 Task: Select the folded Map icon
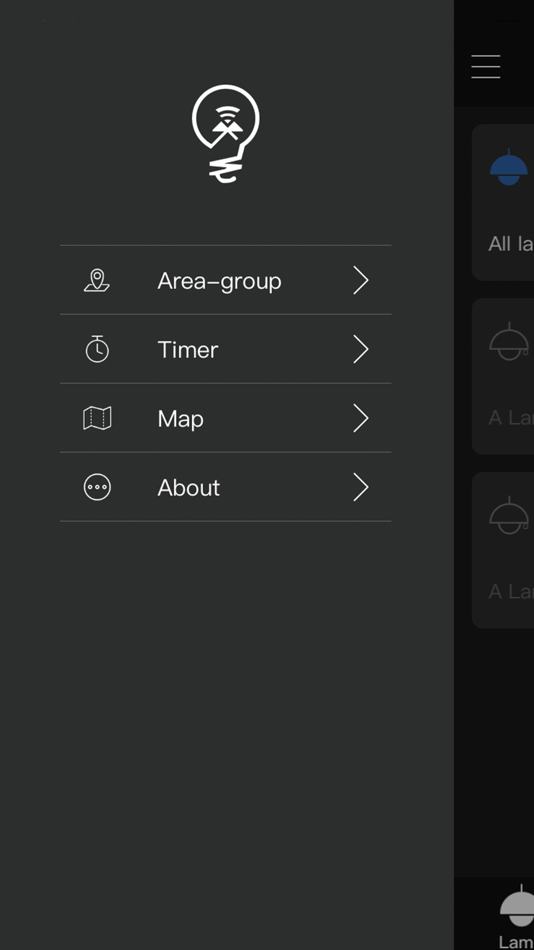(97, 418)
